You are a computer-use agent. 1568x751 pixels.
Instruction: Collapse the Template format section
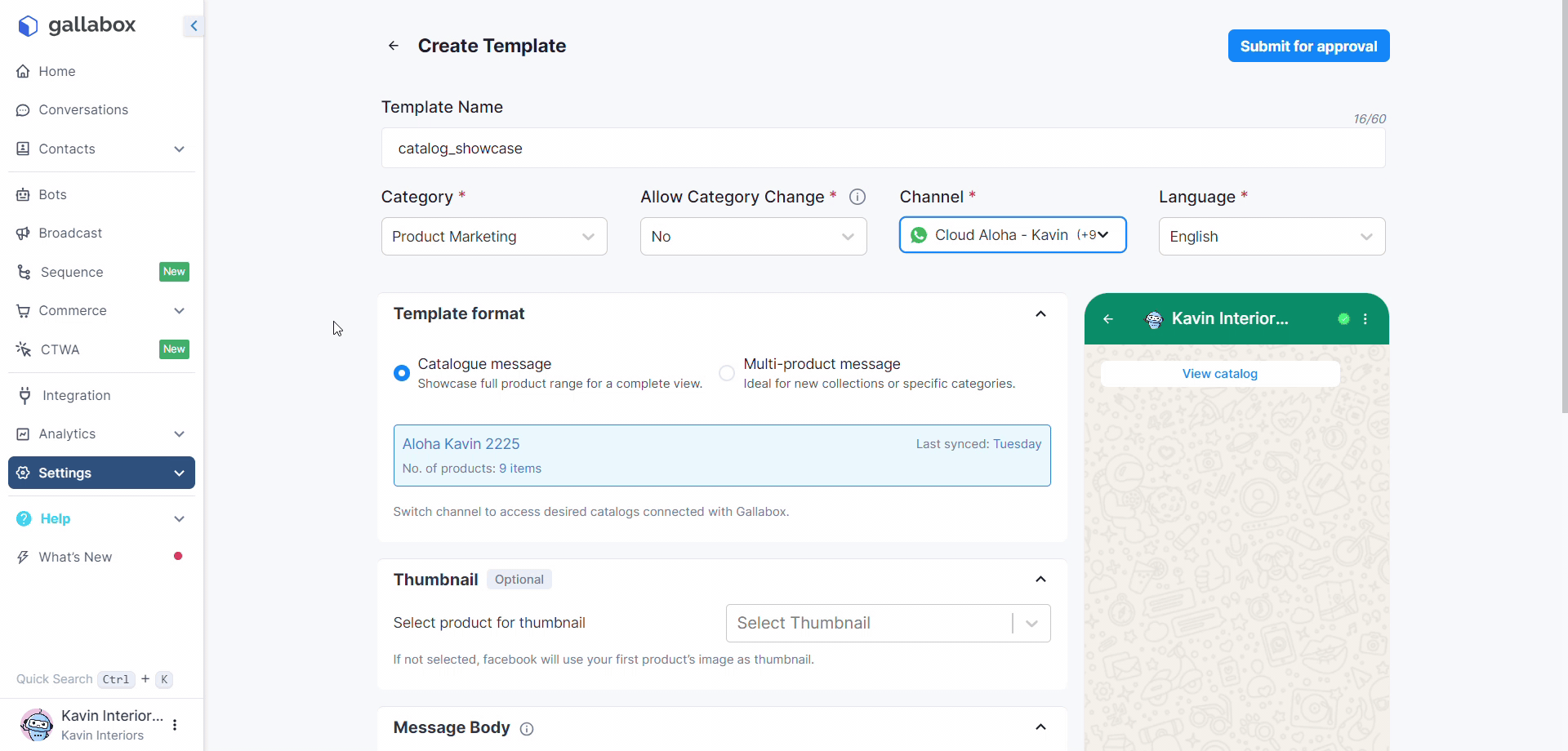[1040, 314]
